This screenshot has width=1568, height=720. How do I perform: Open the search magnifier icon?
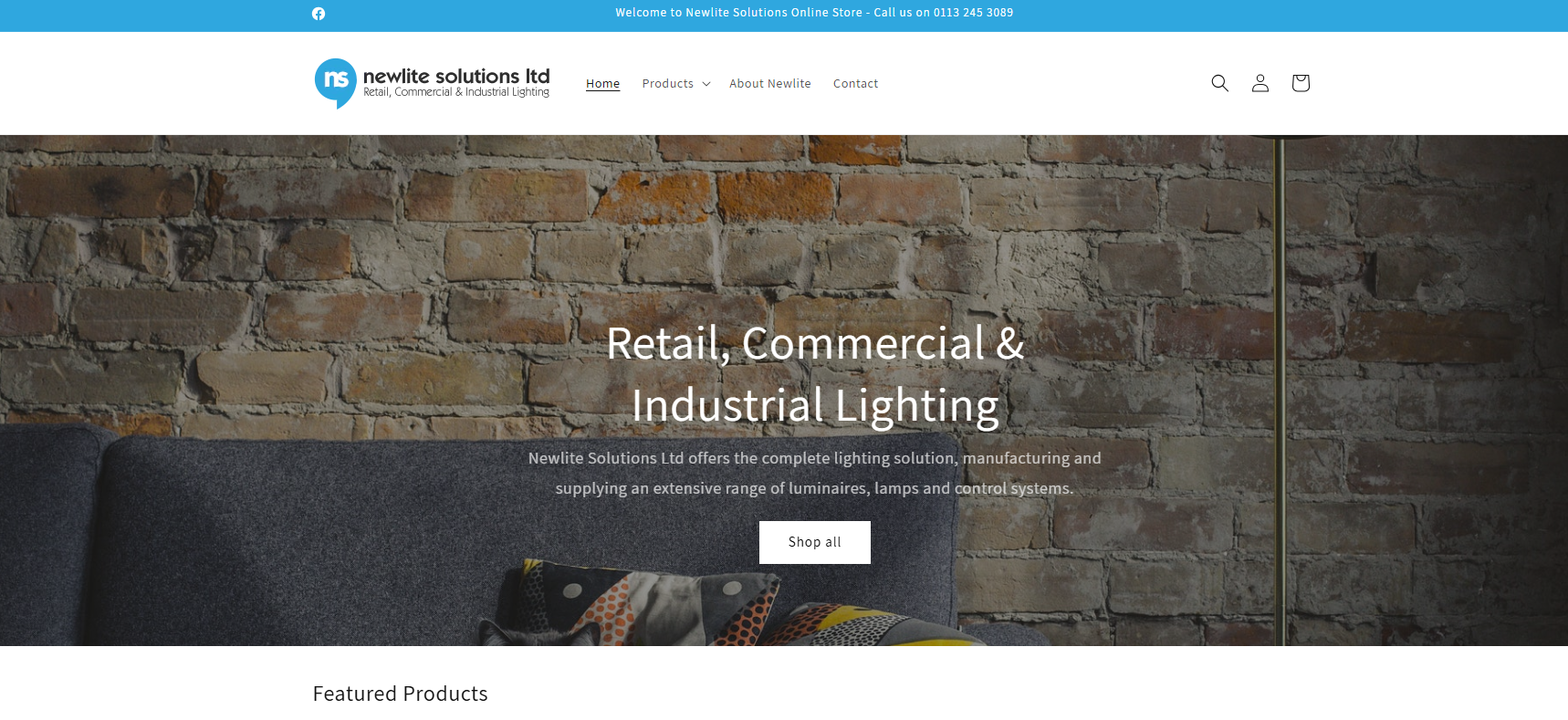(1219, 83)
